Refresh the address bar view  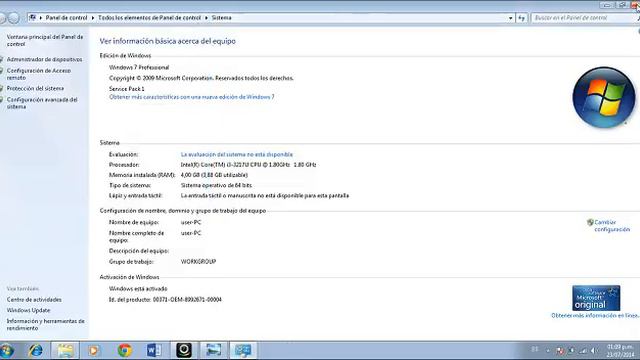tap(522, 18)
